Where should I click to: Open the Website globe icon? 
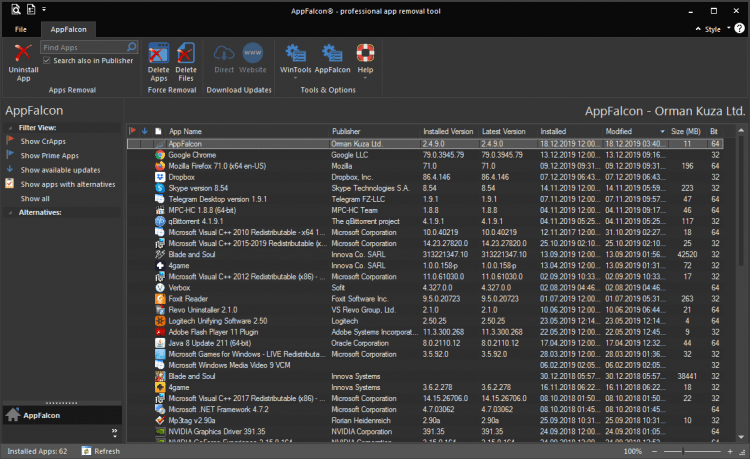click(253, 52)
